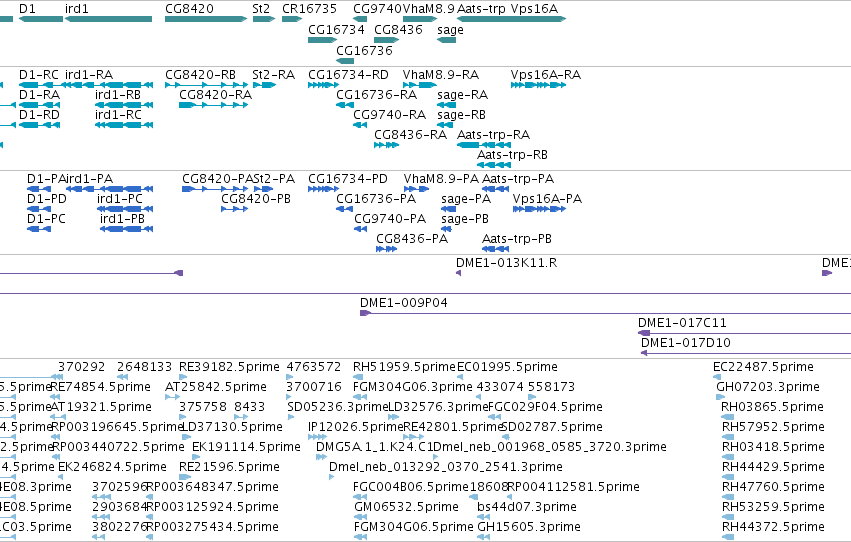This screenshot has width=851, height=542.
Task: Click the CG16736-RA transcript
Action: [345, 105]
